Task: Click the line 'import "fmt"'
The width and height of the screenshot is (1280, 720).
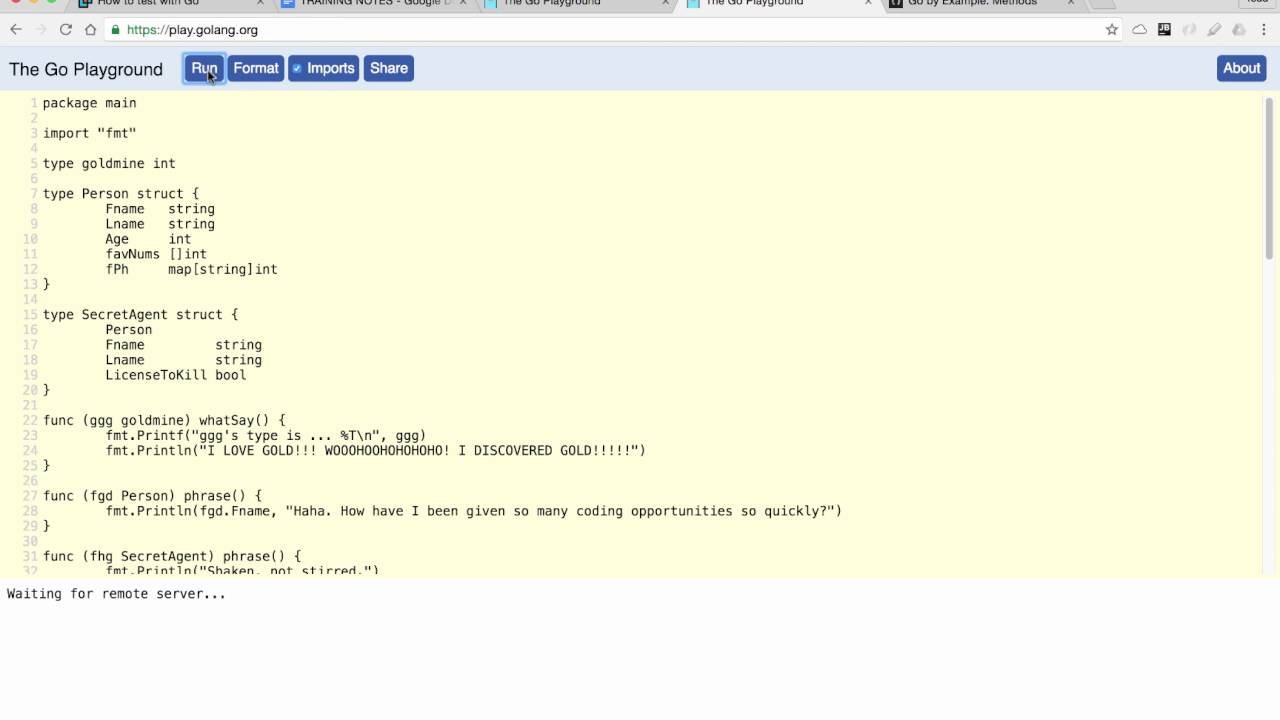Action: tap(90, 133)
